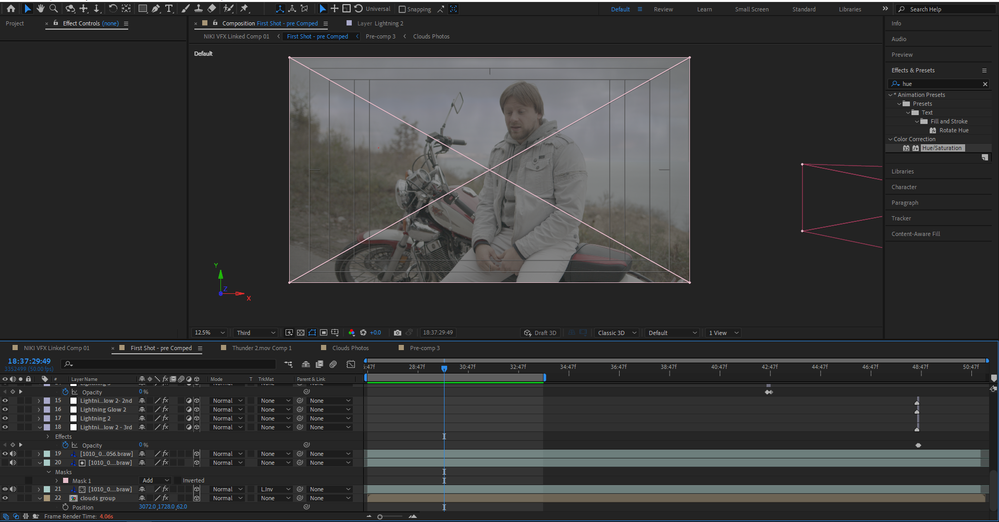The height and width of the screenshot is (522, 999).
Task: Select the Orbit camera tool
Action: [69, 9]
